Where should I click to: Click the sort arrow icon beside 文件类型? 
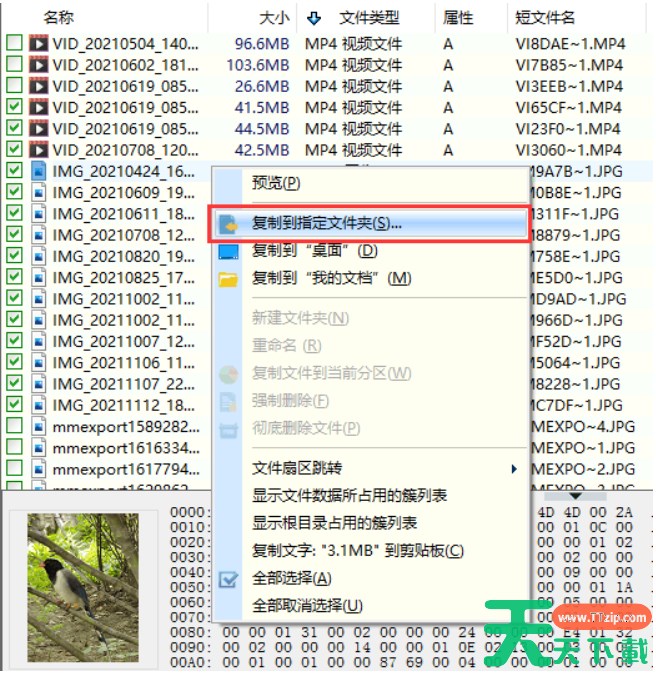tap(314, 18)
